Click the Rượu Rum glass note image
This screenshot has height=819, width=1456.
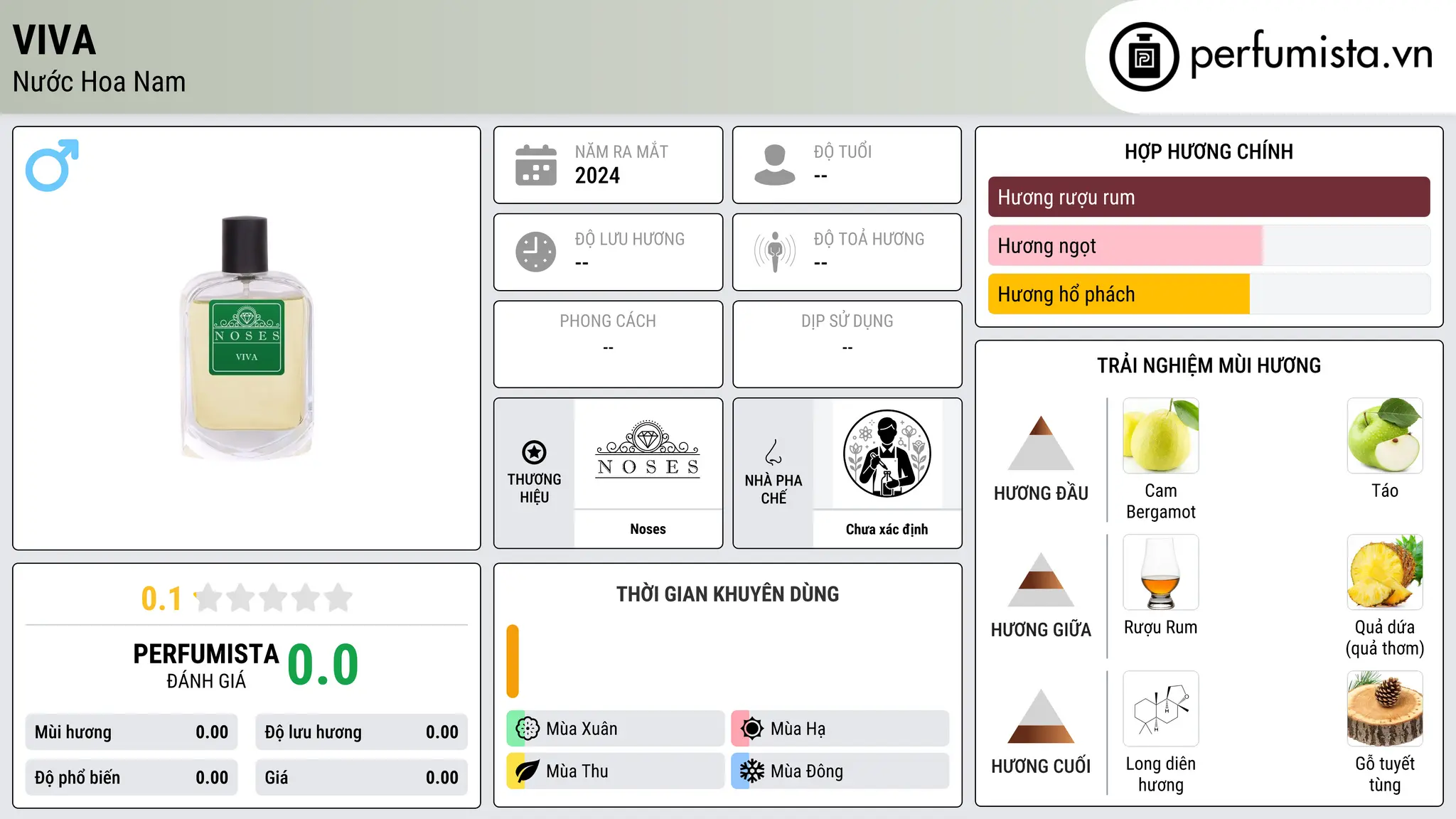(x=1161, y=572)
